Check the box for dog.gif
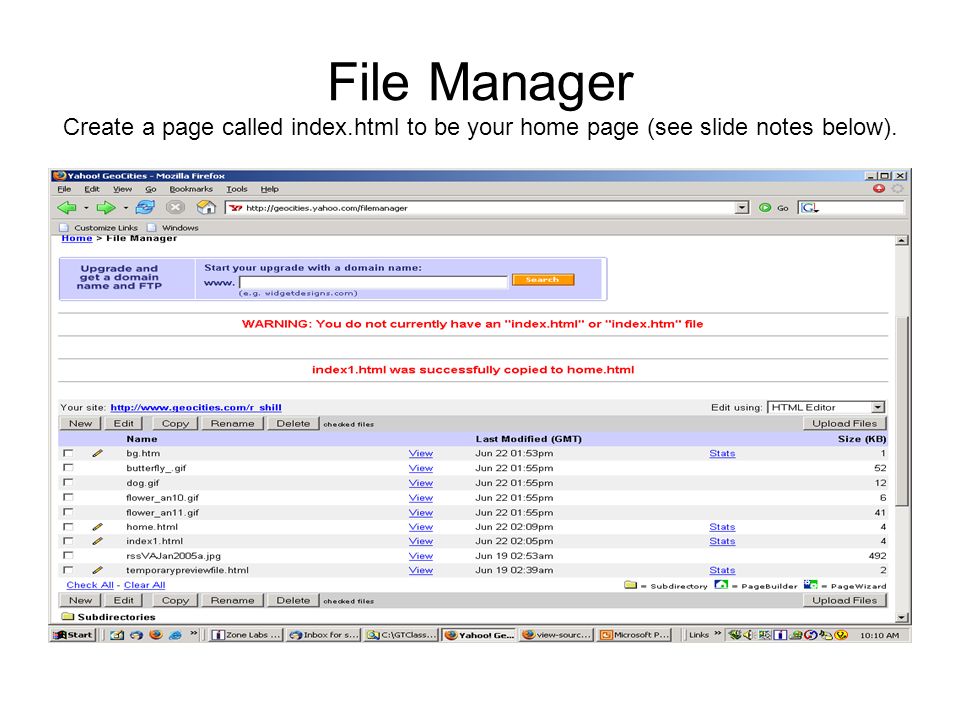960x720 pixels. coord(68,482)
